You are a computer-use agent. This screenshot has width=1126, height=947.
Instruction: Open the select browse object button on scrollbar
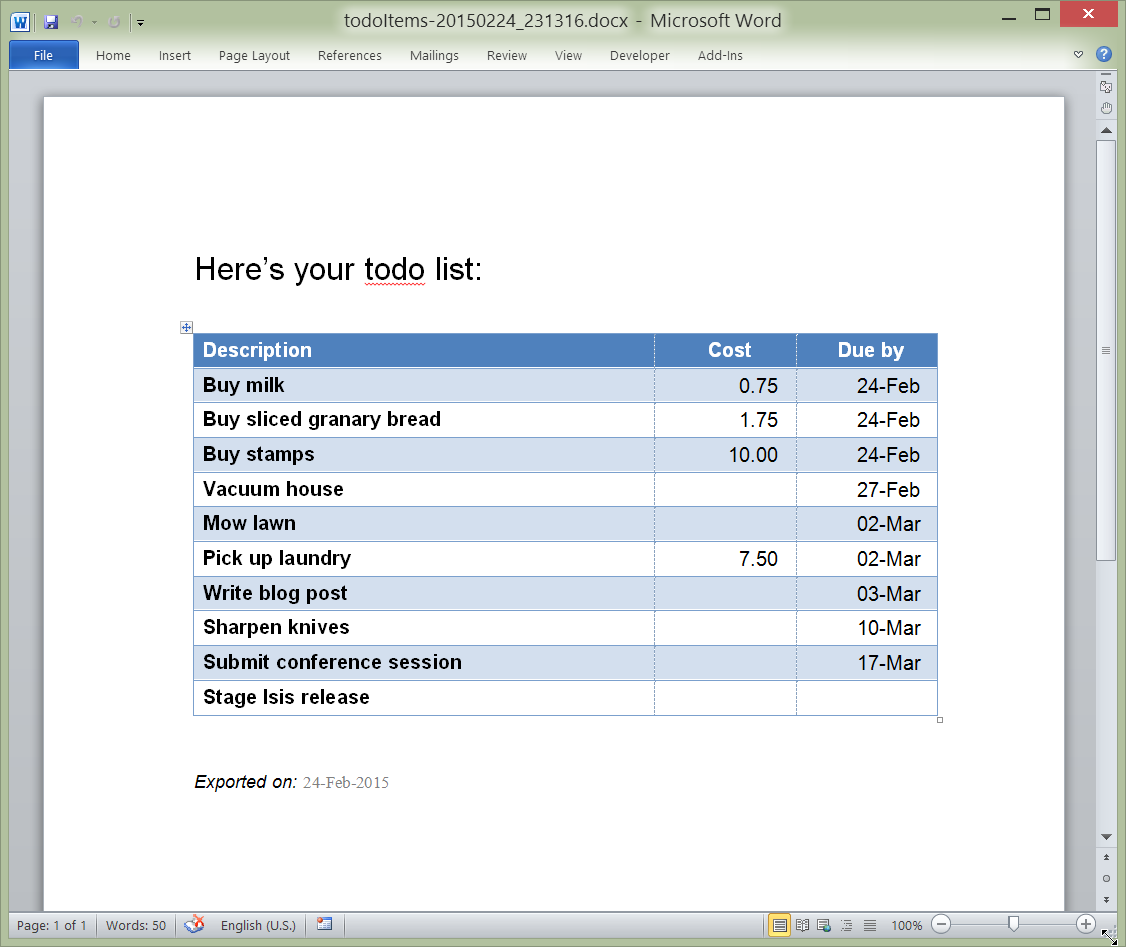coord(1105,878)
